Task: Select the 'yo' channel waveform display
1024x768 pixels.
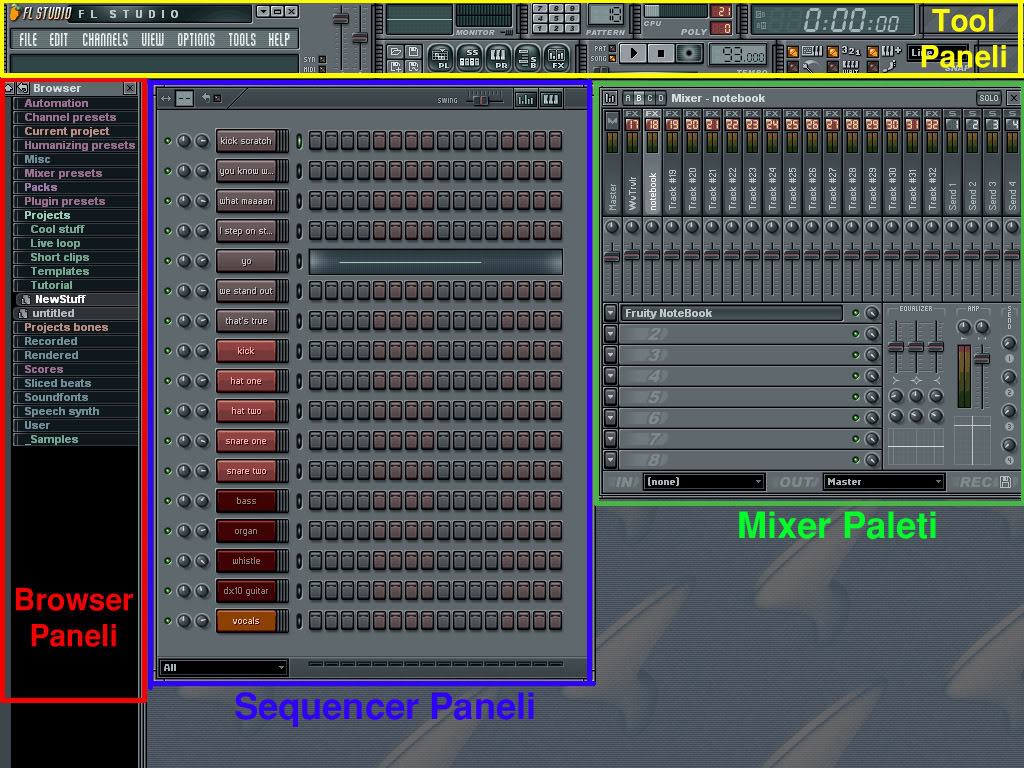Action: pyautogui.click(x=436, y=261)
